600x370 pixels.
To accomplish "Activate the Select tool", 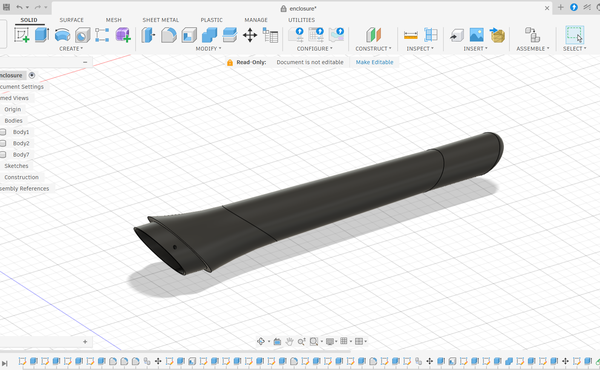I will tap(574, 35).
